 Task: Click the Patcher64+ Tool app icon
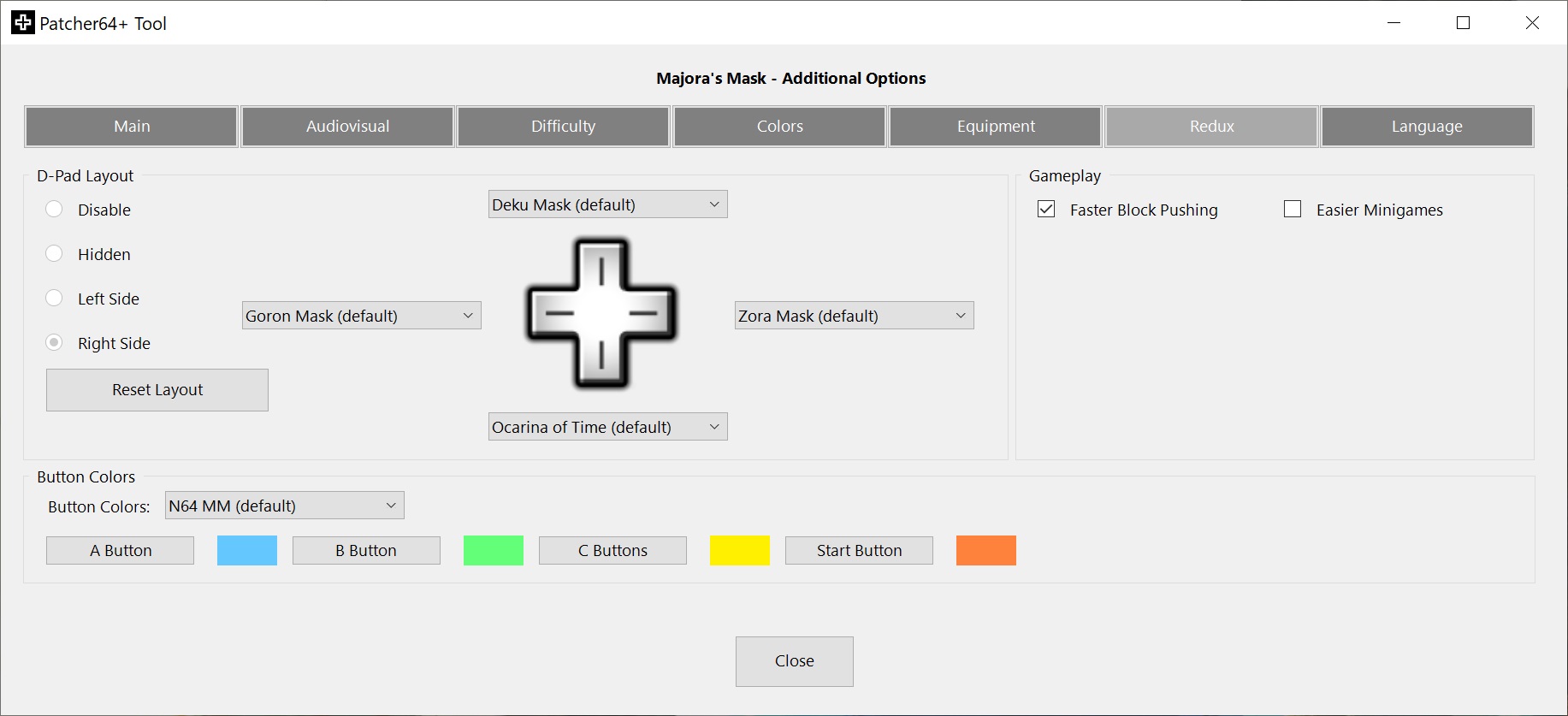coord(23,23)
